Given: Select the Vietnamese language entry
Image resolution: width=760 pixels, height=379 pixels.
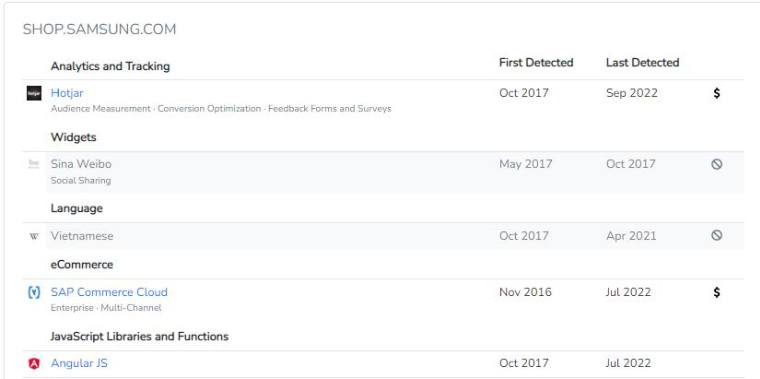Looking at the screenshot, I should [82, 236].
